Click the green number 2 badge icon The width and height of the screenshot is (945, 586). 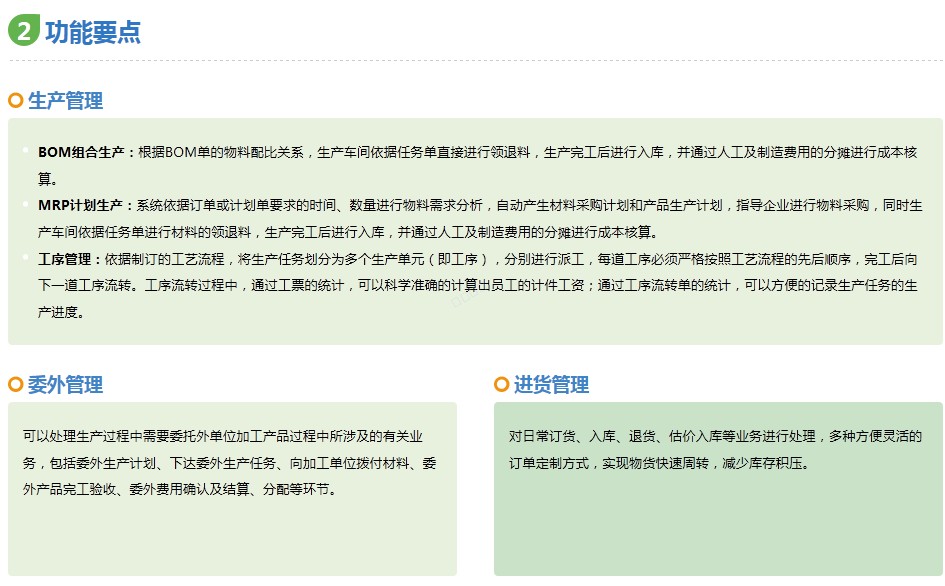[x=24, y=30]
